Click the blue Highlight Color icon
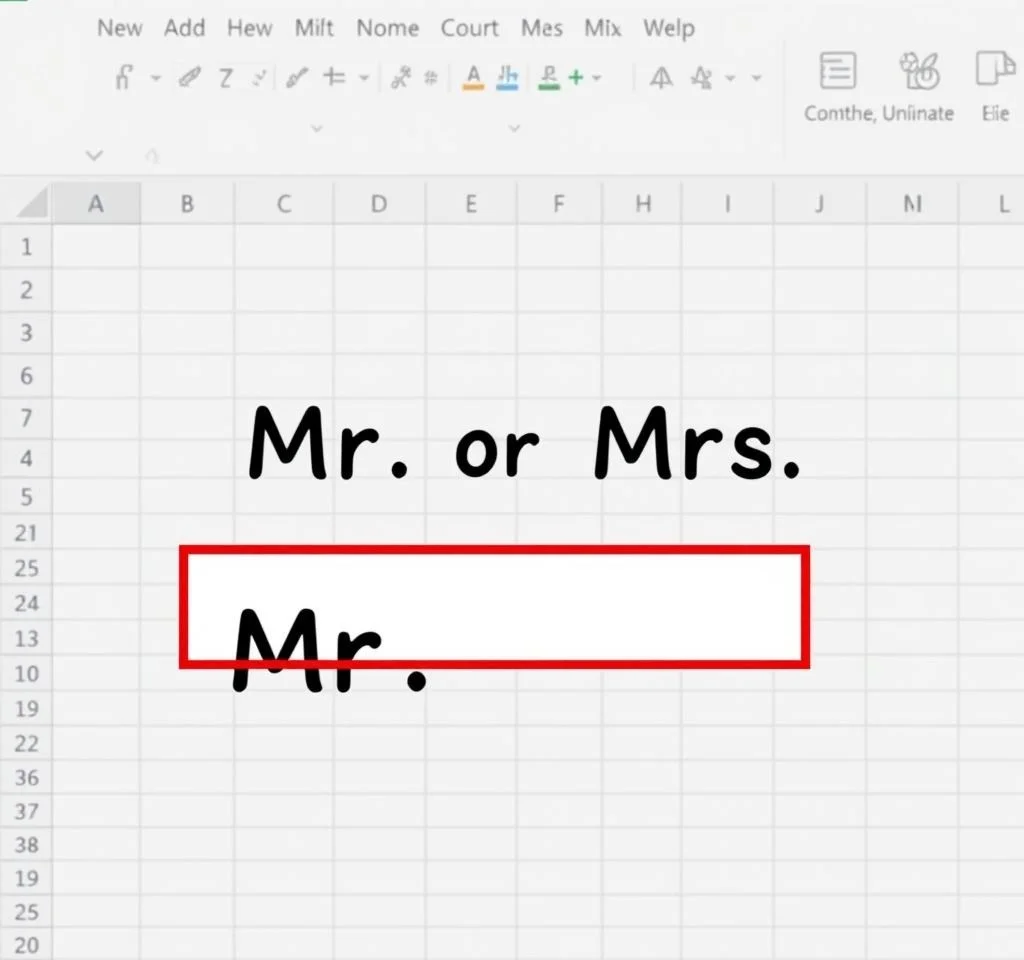1024x960 pixels. pos(506,78)
